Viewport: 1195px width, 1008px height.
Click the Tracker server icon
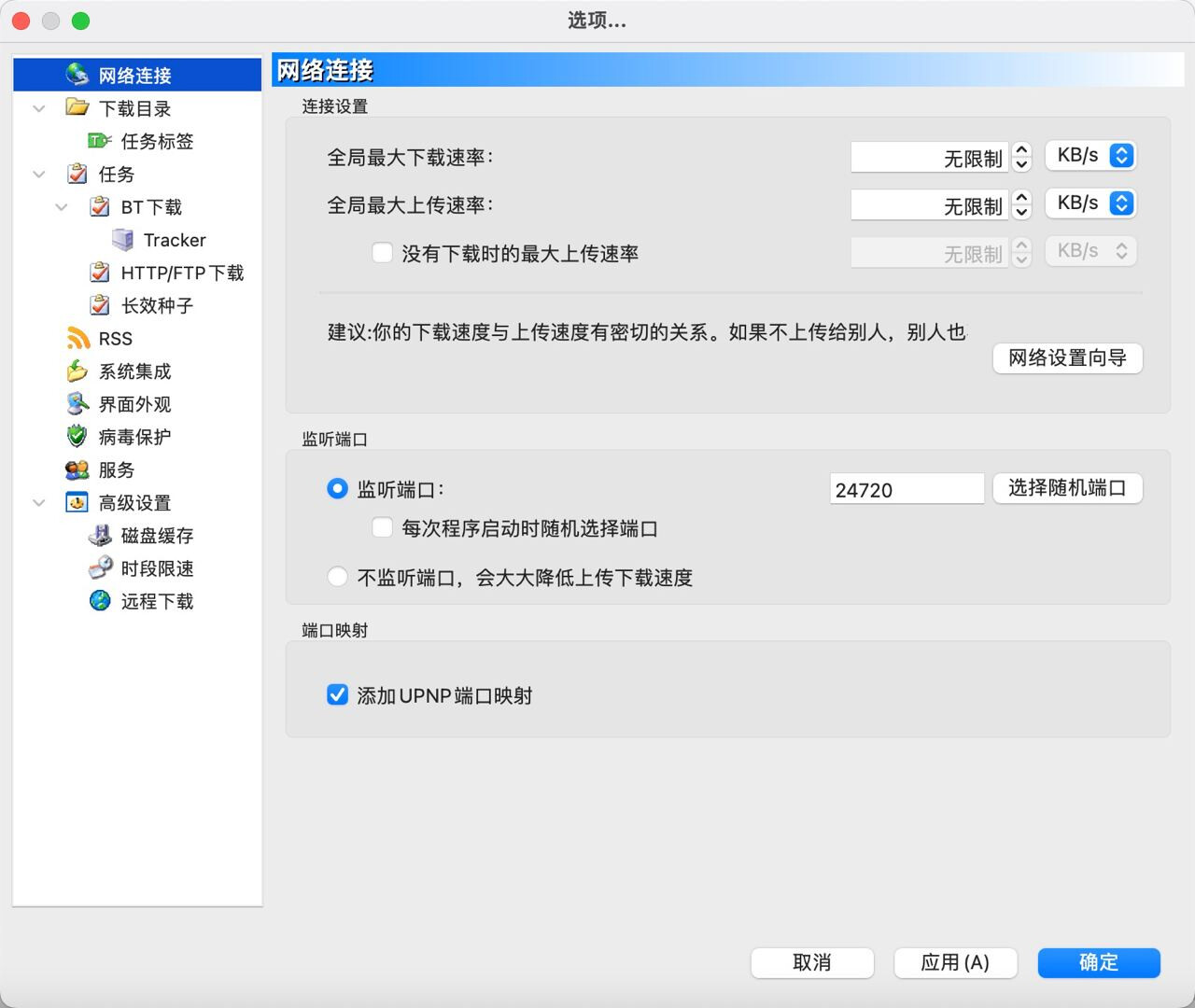(122, 240)
